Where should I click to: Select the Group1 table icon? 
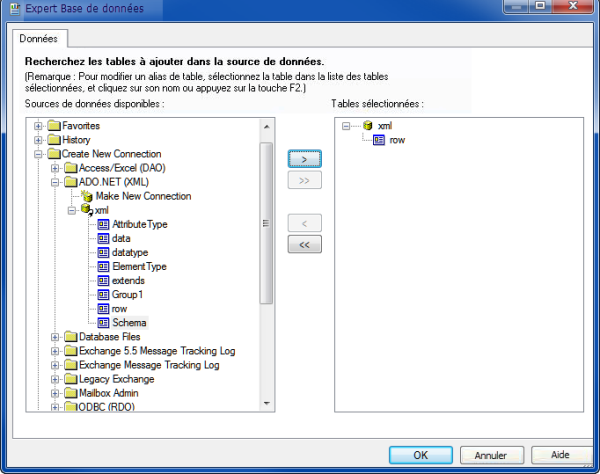(x=103, y=295)
